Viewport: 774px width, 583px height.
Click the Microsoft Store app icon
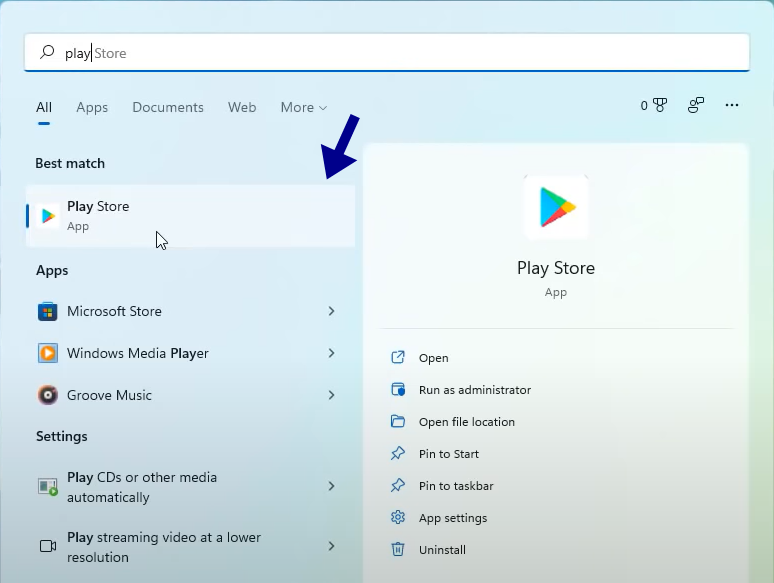(47, 311)
